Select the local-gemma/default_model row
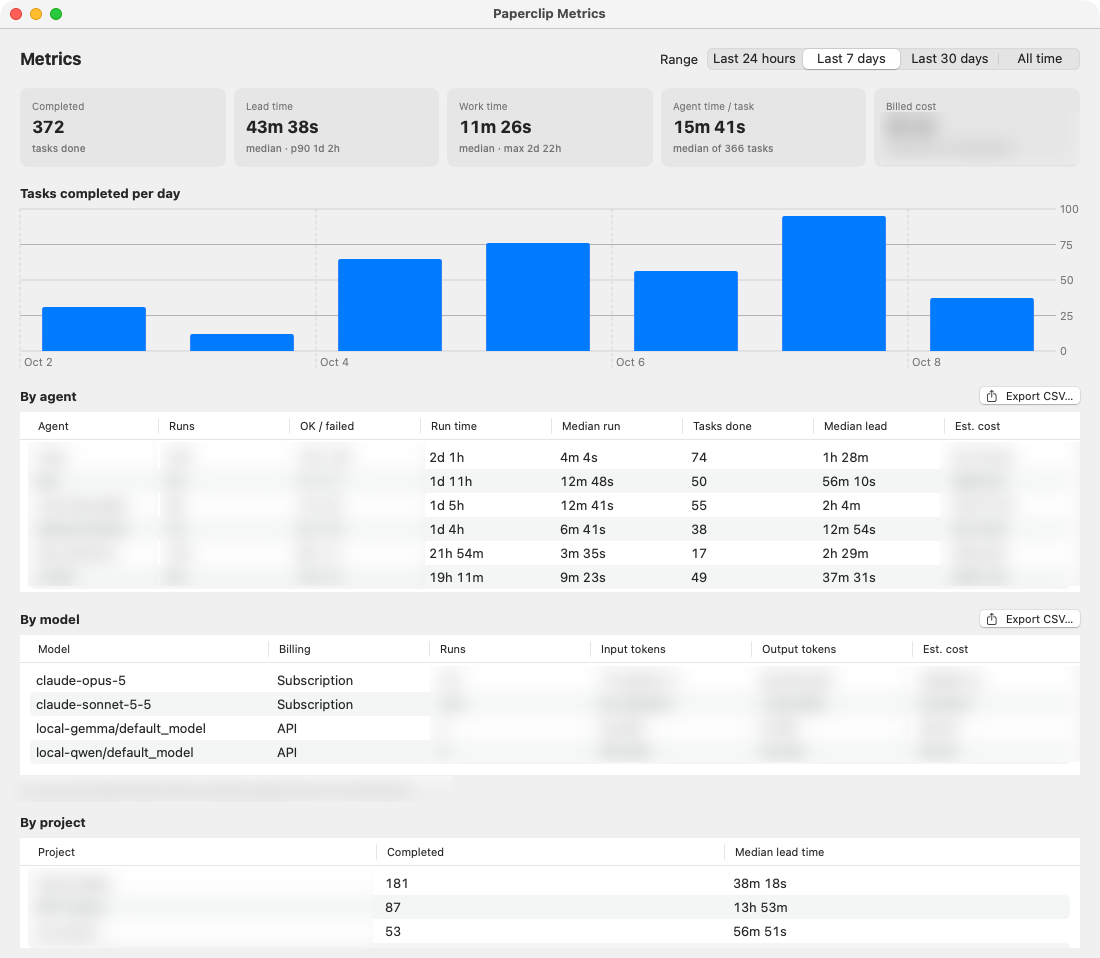This screenshot has width=1100, height=958. tap(549, 728)
